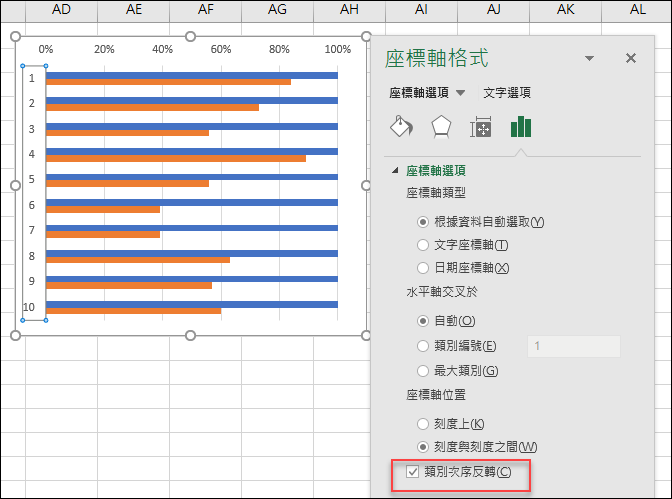
Task: Close the 座標軸格式 pane
Action: [630, 58]
